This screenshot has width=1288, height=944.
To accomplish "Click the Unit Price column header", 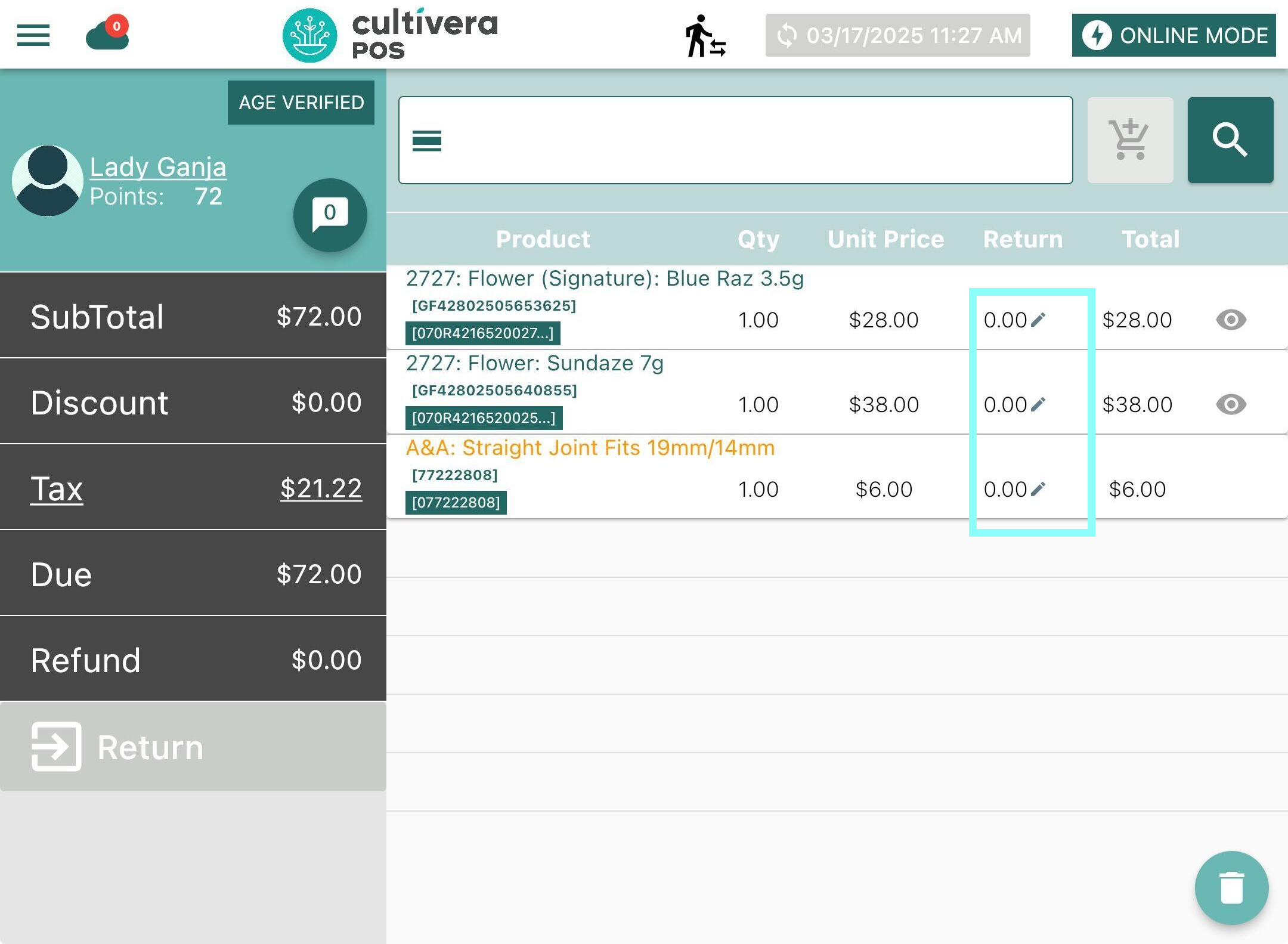I will click(885, 239).
